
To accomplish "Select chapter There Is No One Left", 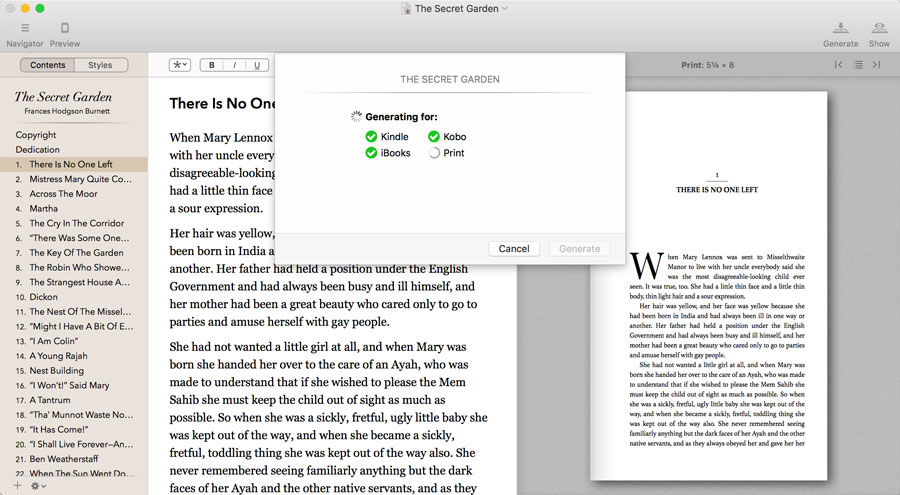I will click(x=73, y=164).
